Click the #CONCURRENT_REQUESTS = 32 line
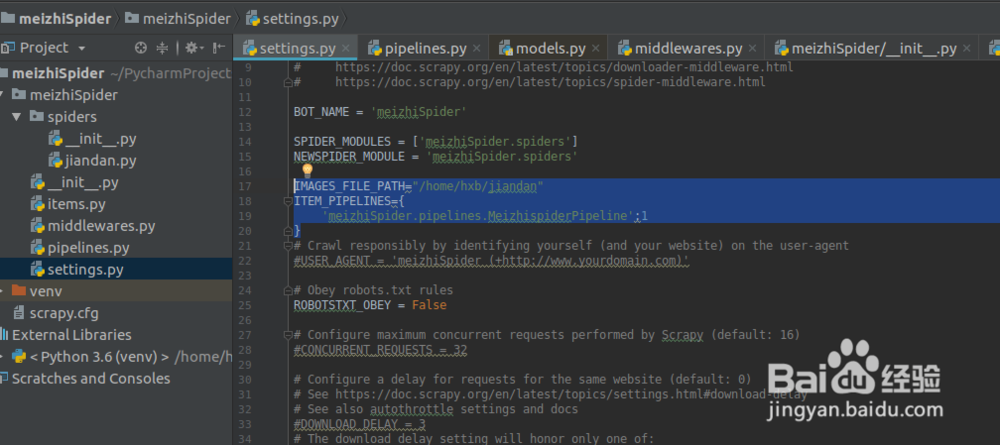 click(380, 350)
